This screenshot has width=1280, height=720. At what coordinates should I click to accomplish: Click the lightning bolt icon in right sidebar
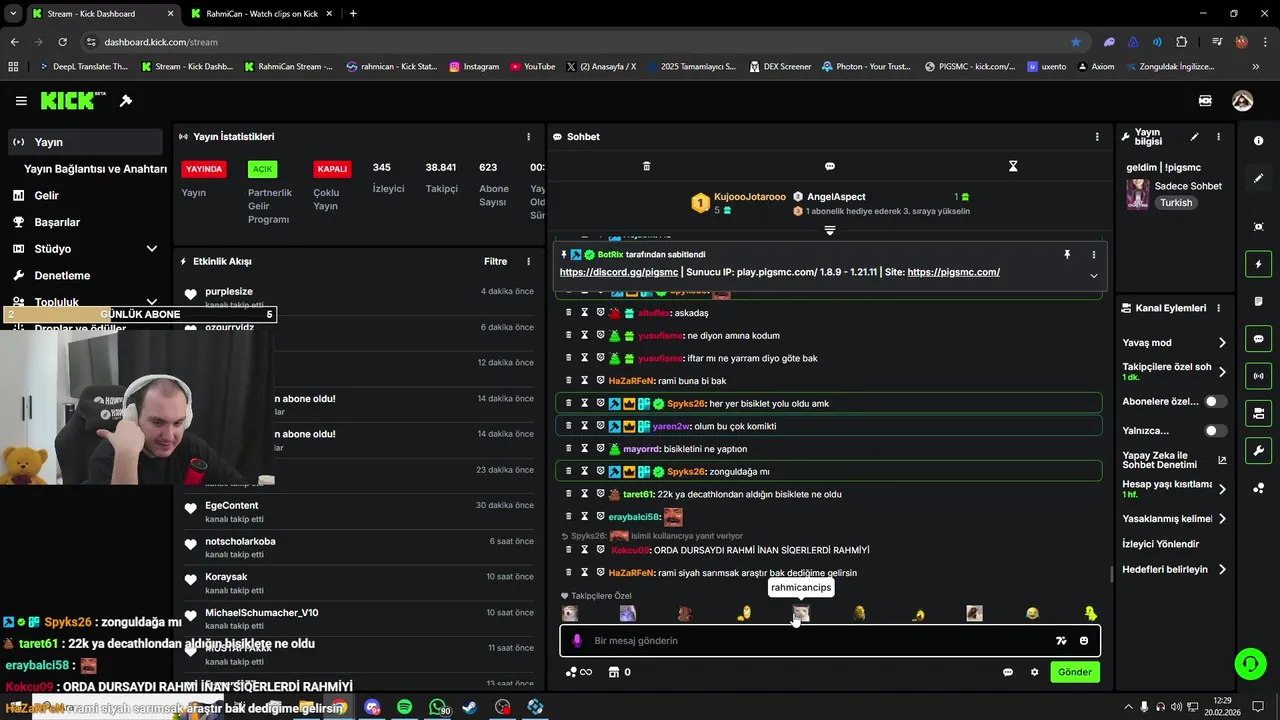click(1258, 264)
